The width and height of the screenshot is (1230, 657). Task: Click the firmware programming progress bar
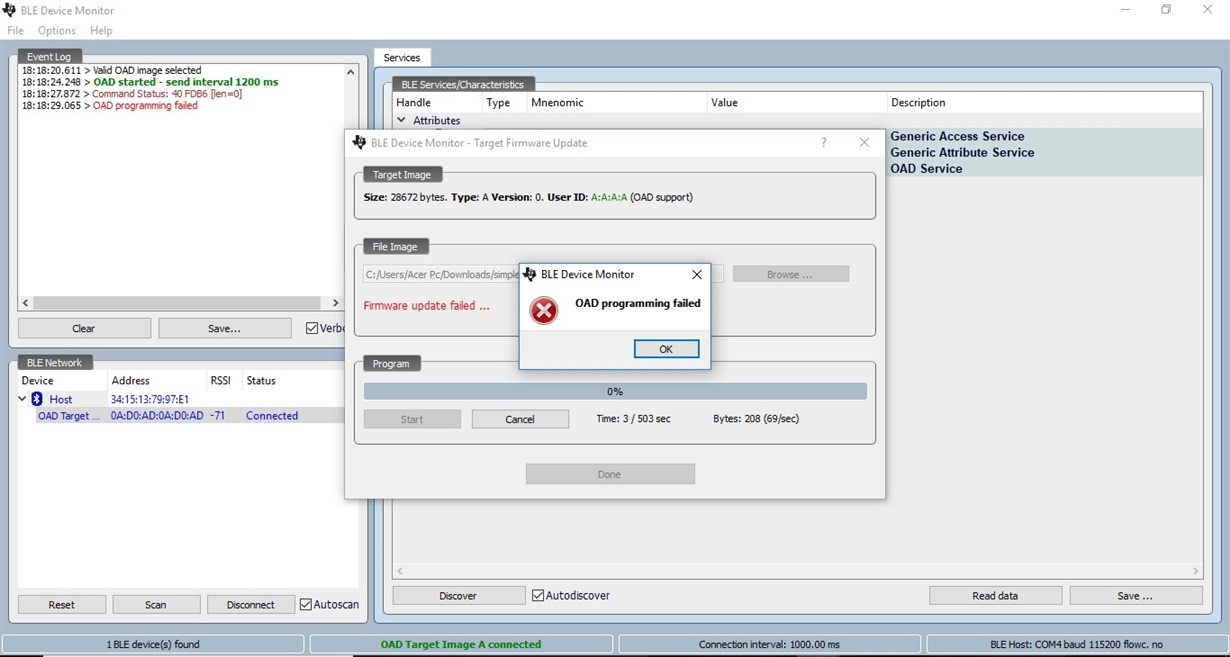coord(615,392)
